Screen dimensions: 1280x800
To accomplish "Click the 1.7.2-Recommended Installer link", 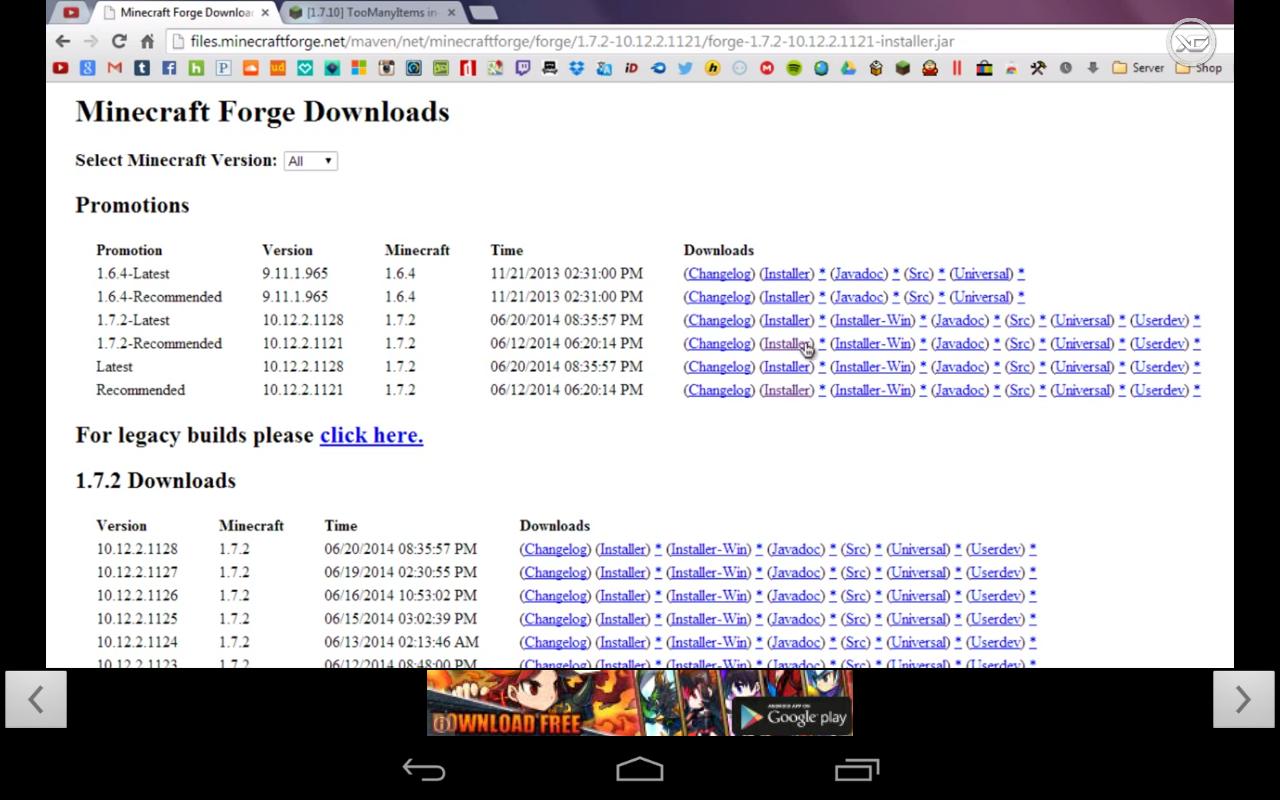I will tap(787, 344).
